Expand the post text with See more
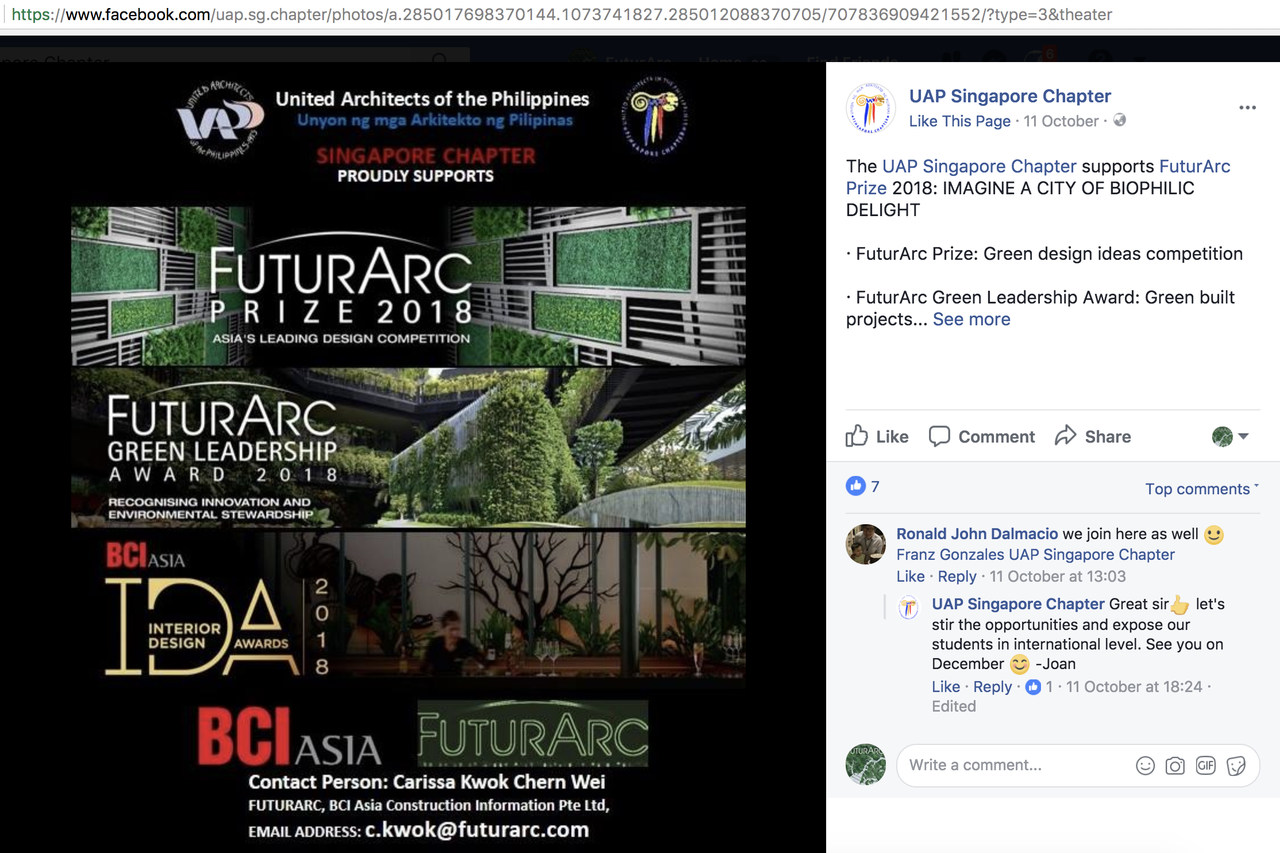 click(972, 319)
